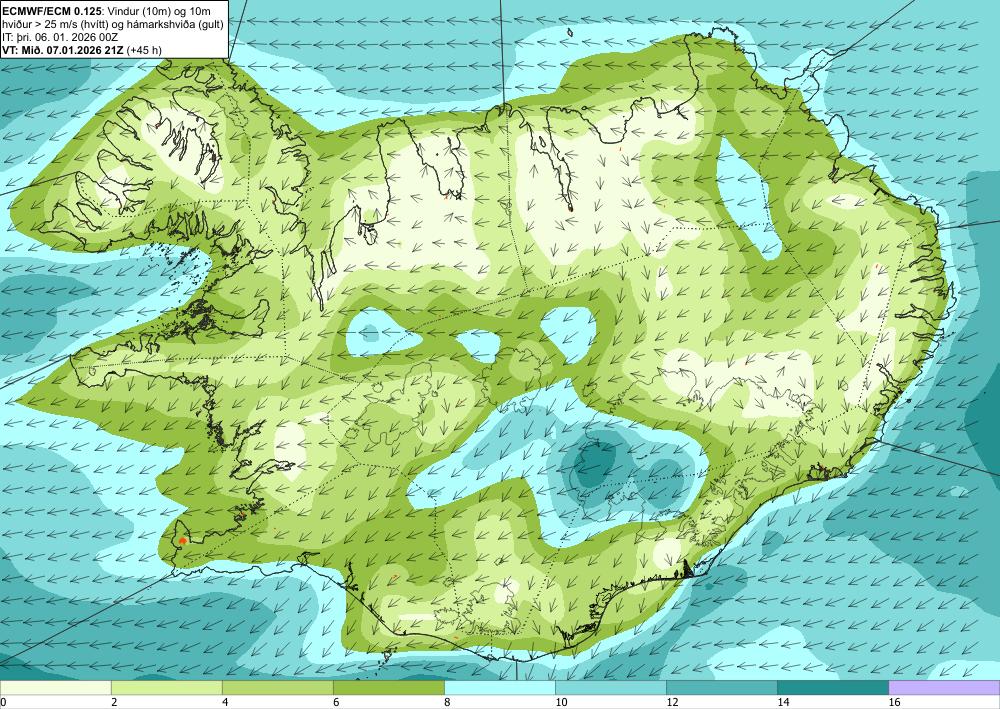Screen dimensions: 1000x709
Task: Click the legend scale label "10"
Action: (561, 702)
